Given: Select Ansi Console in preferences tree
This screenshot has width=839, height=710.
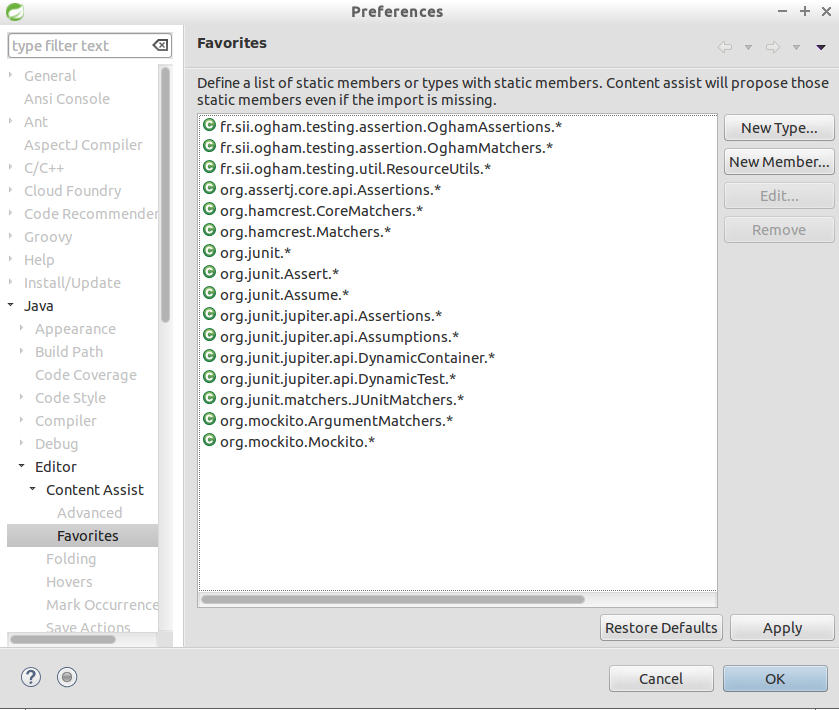Looking at the screenshot, I should 67,99.
